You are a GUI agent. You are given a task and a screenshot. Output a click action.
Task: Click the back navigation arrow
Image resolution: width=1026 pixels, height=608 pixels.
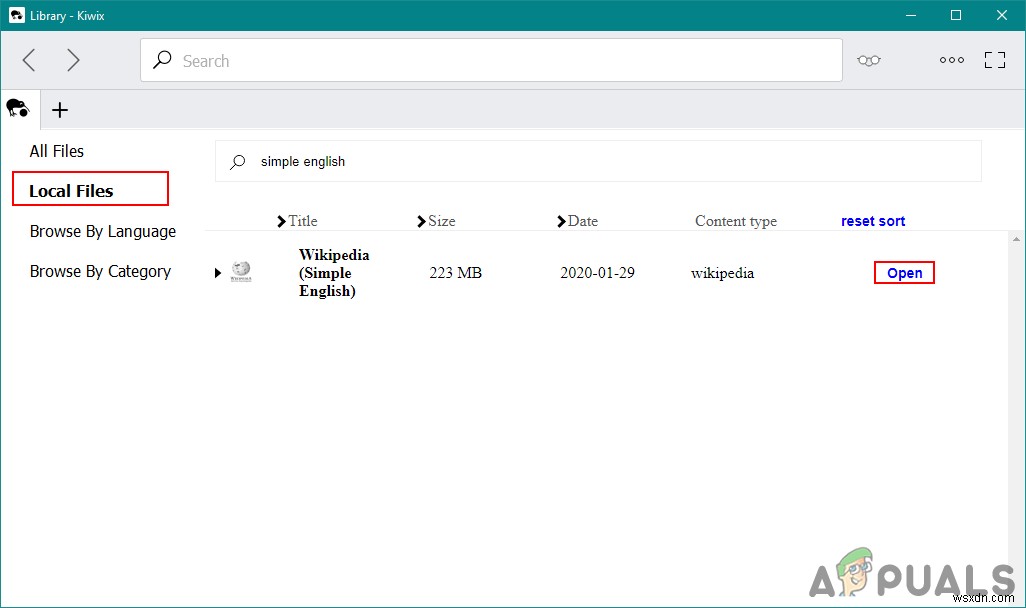pyautogui.click(x=28, y=60)
